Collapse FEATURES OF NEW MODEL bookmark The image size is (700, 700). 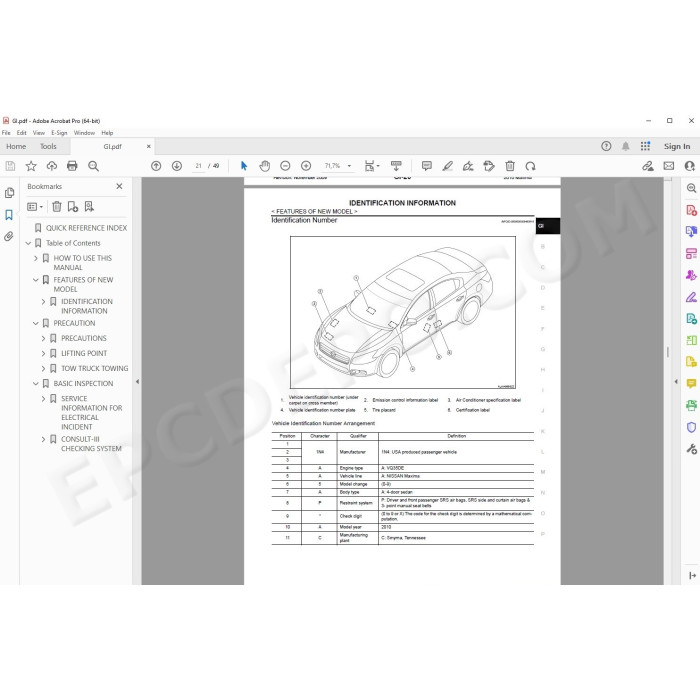36,280
